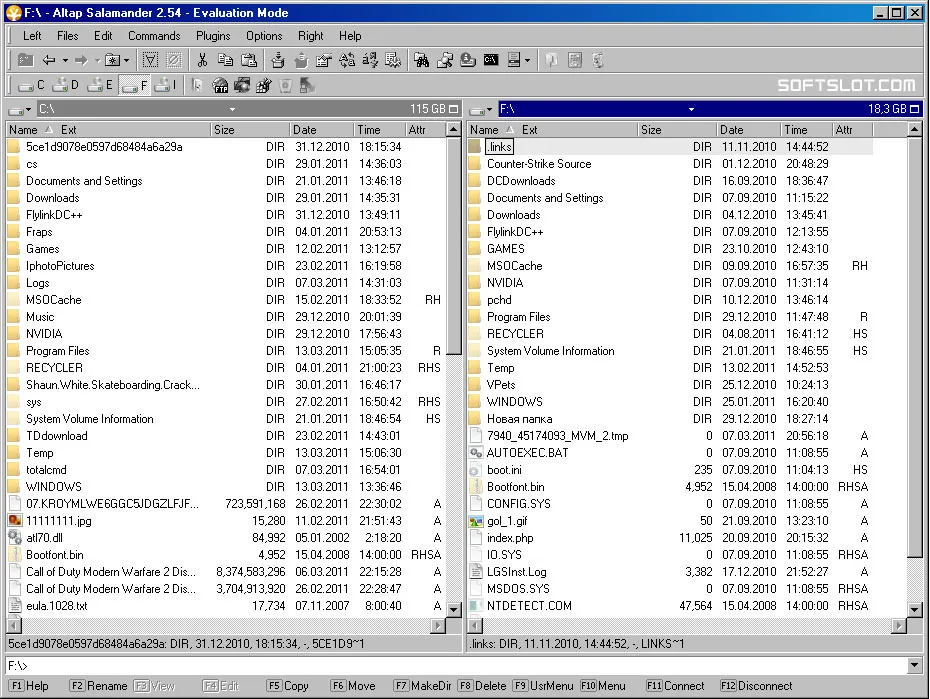Open the command shell toolbar icon
The width and height of the screenshot is (930, 699).
coord(491,60)
